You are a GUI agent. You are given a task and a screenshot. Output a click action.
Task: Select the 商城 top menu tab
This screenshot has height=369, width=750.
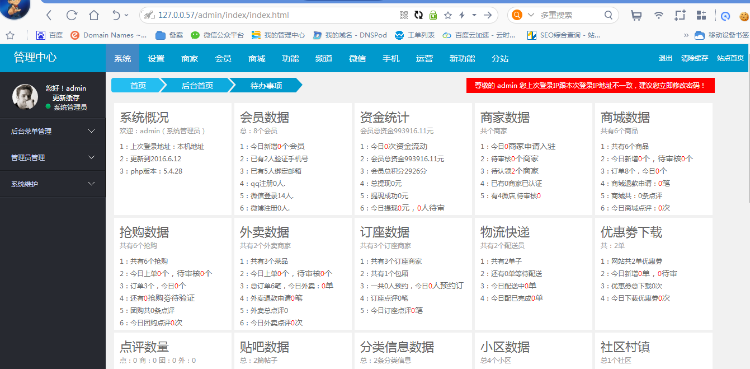click(256, 58)
